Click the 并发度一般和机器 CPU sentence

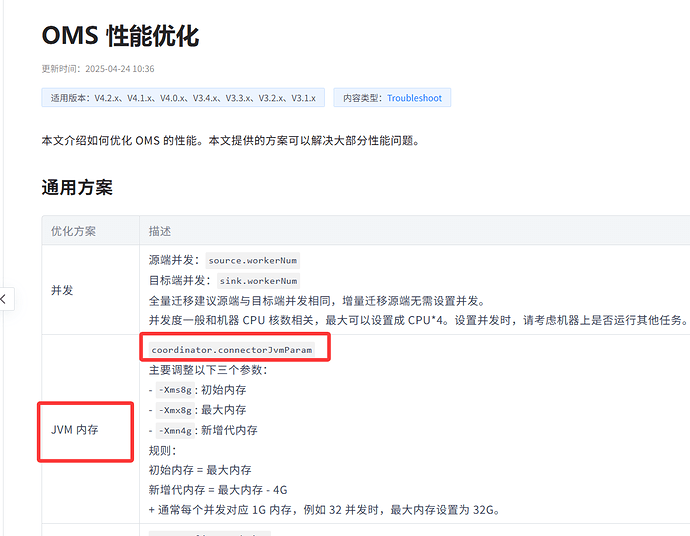pos(418,320)
